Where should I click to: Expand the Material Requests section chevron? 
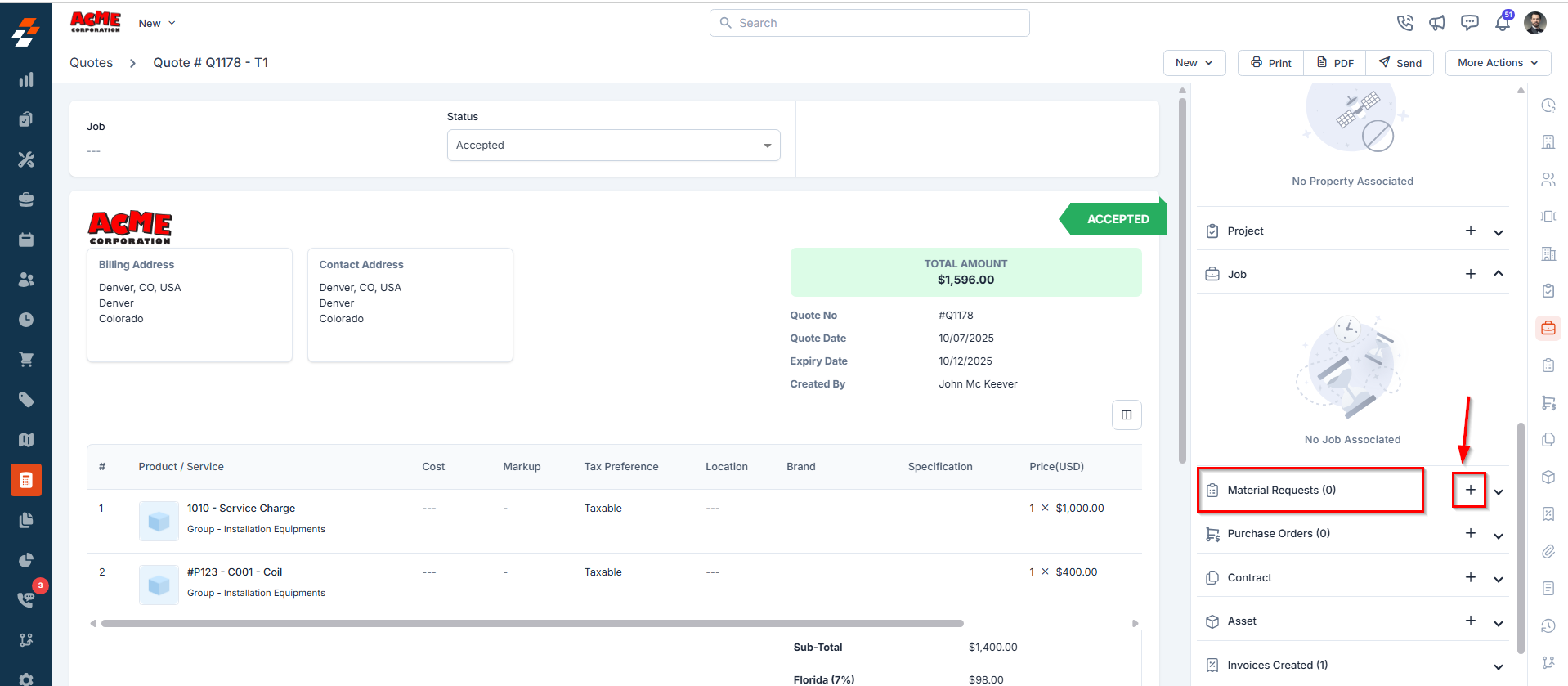tap(1498, 492)
